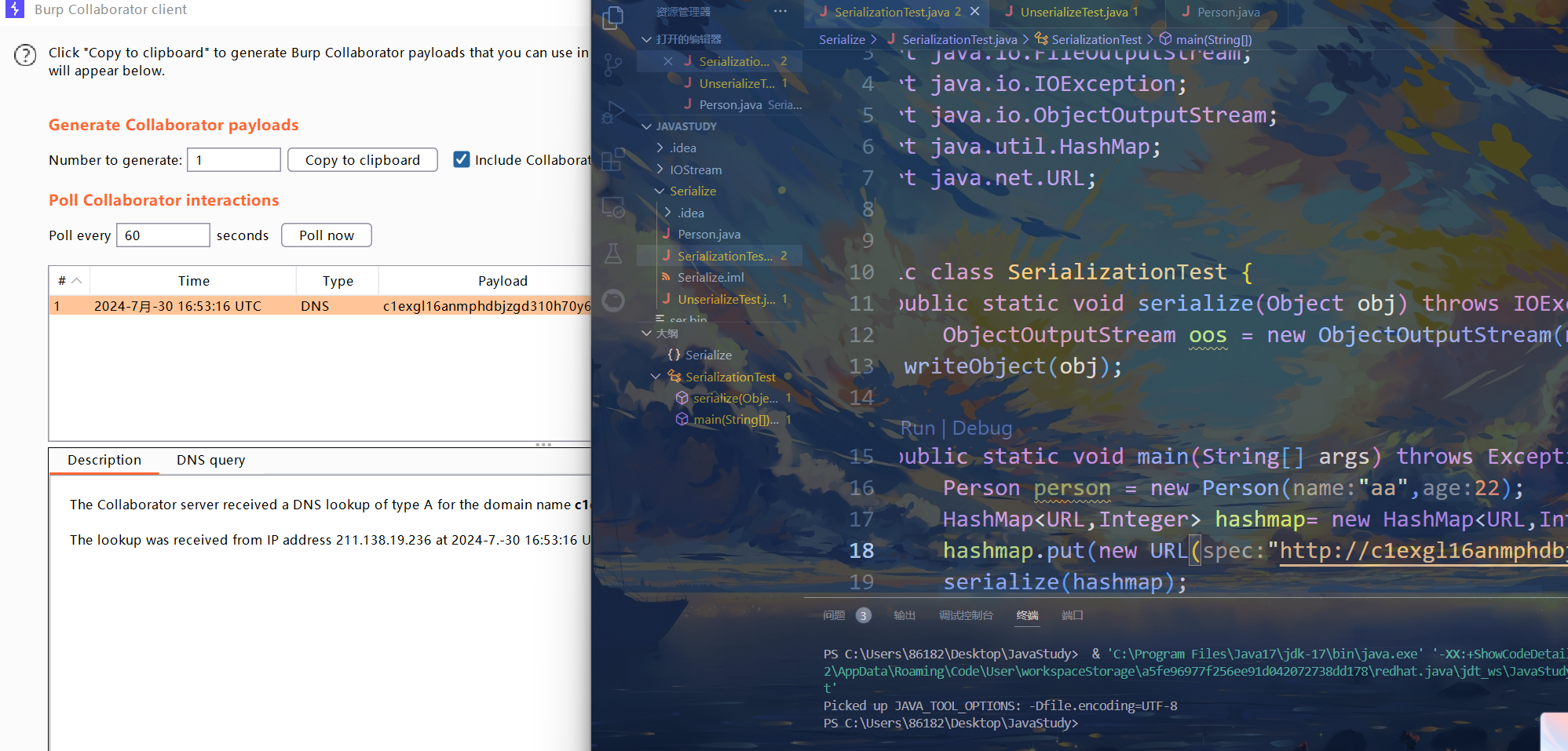Expand the top-level .idea folder
This screenshot has width=1568, height=751.
(660, 148)
